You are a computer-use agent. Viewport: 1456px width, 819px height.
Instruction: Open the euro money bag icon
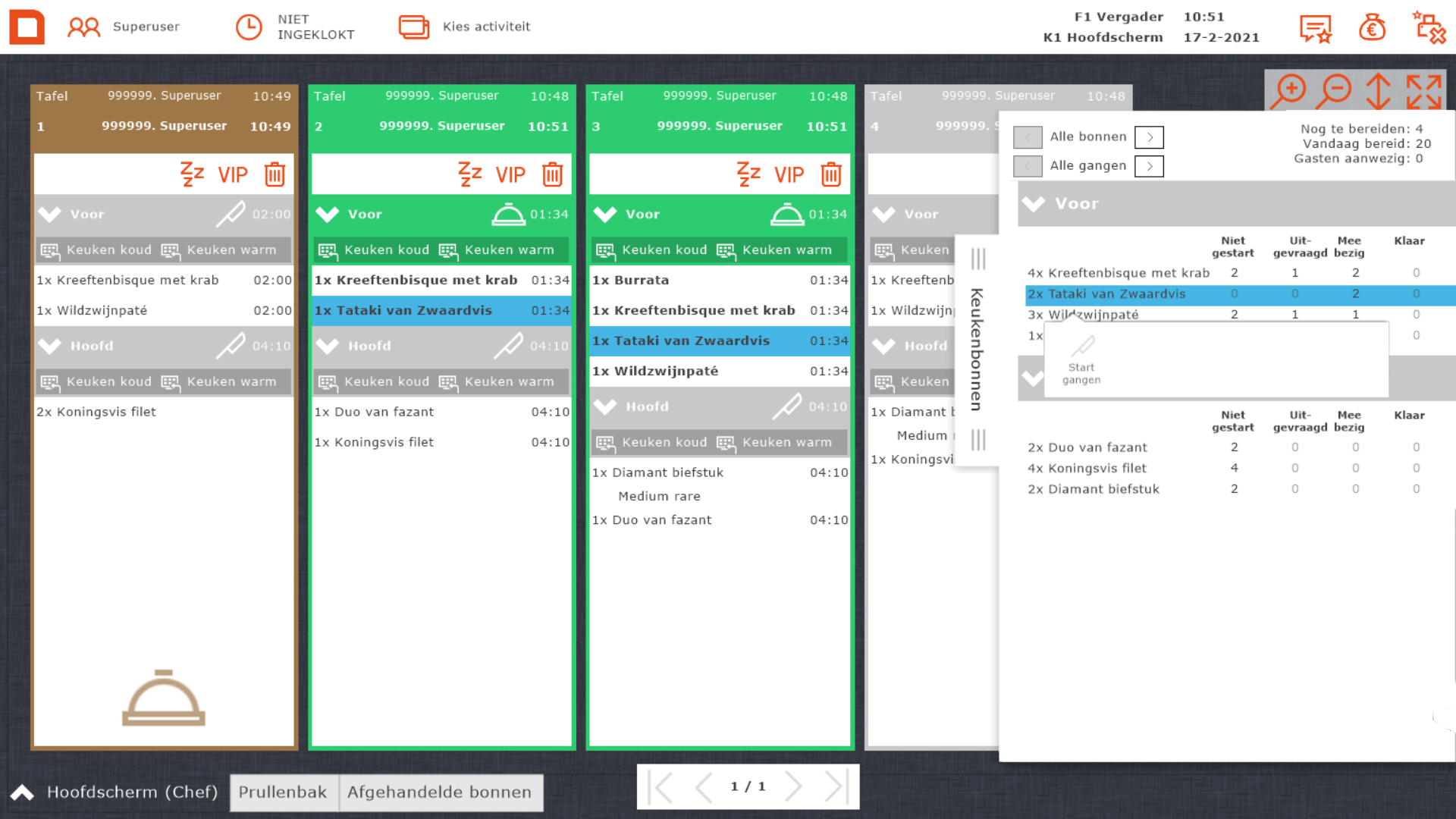click(1372, 28)
